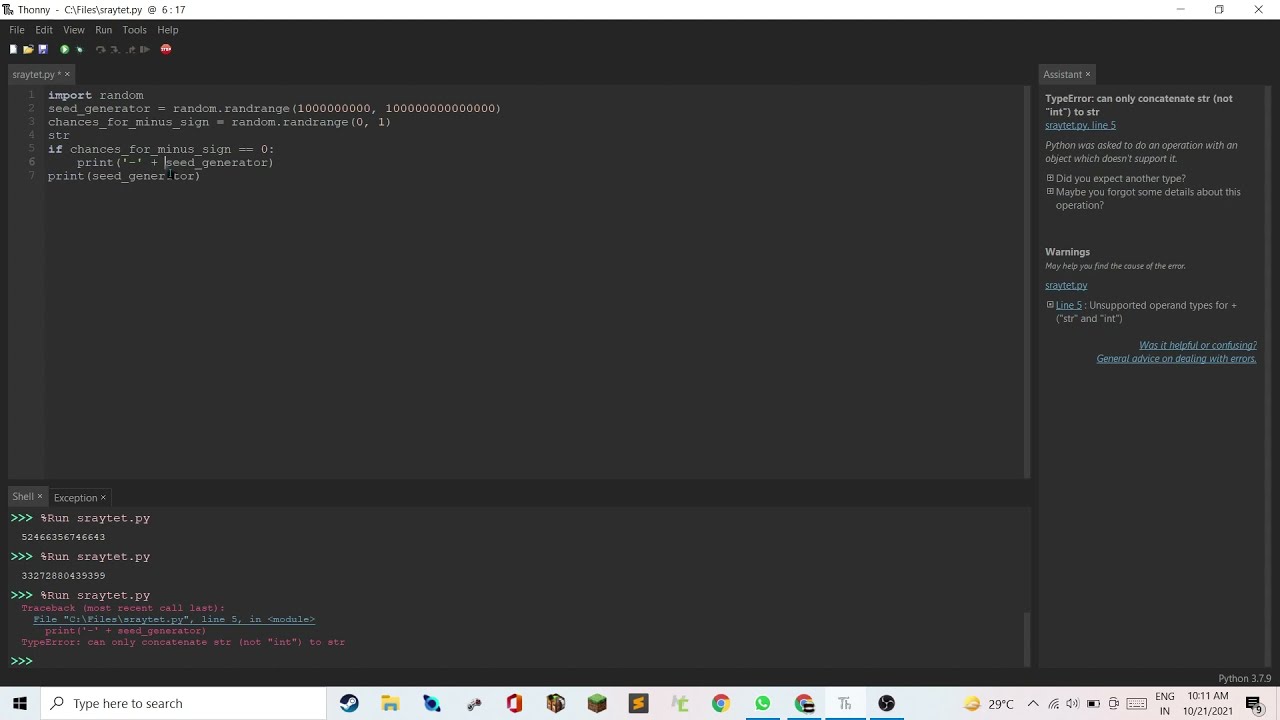
Task: Click the 'Line 5' warning link
Action: click(x=1068, y=305)
